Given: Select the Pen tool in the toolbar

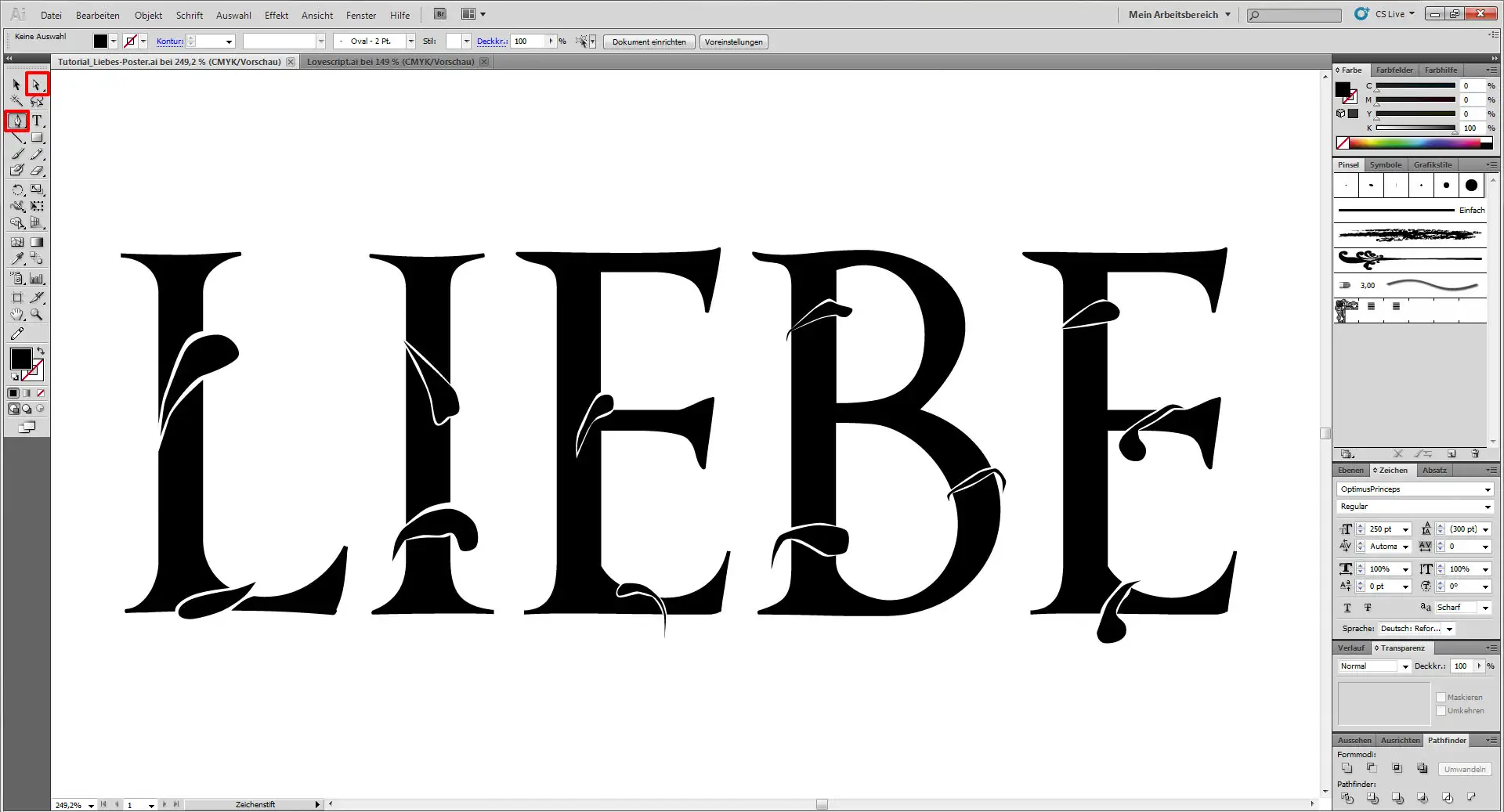Looking at the screenshot, I should tap(17, 119).
